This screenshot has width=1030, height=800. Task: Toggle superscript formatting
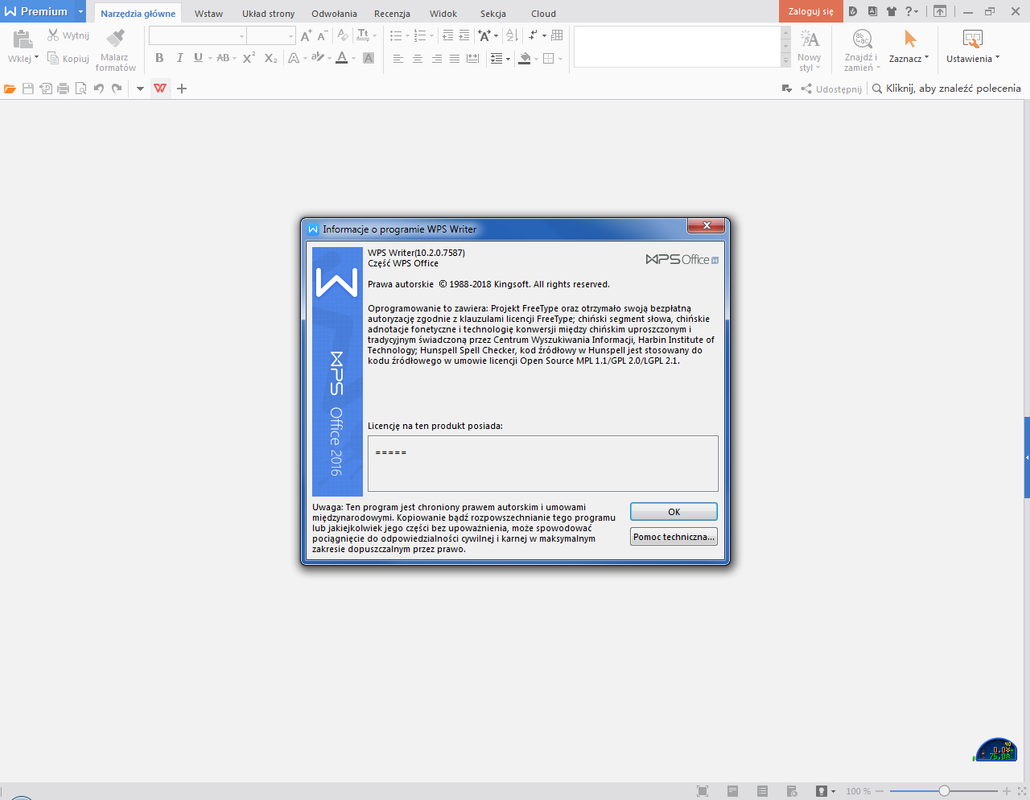(248, 58)
